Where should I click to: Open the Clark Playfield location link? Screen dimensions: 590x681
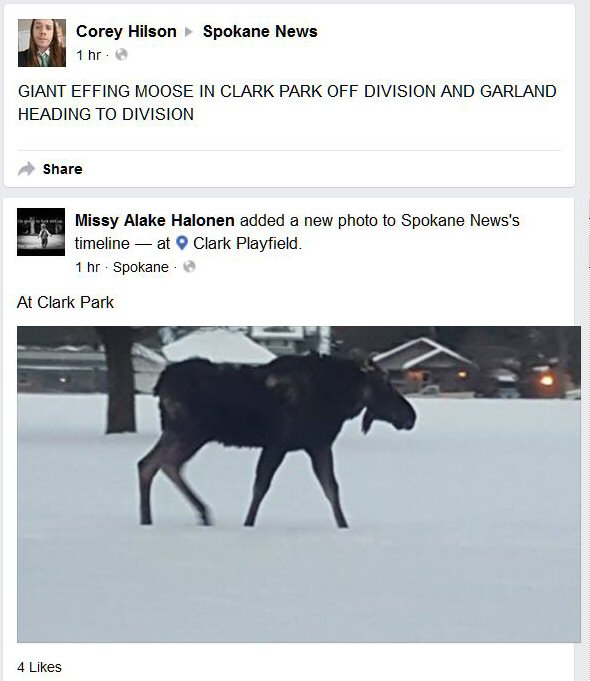(246, 243)
